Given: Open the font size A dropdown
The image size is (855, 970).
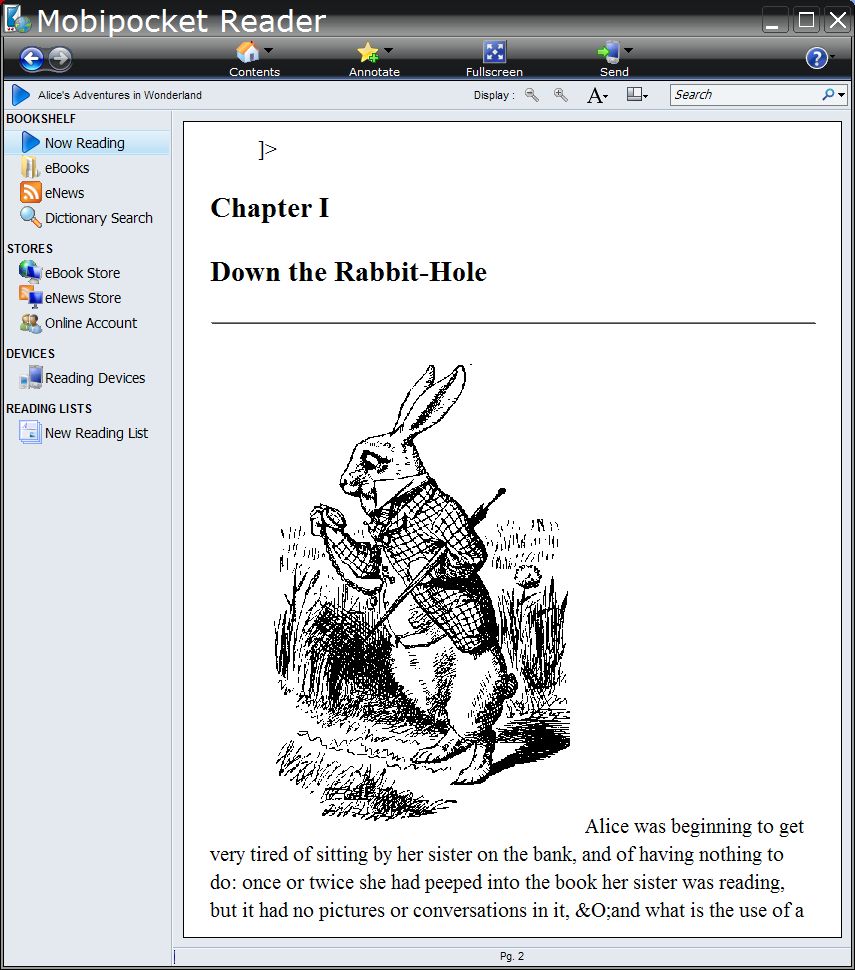Looking at the screenshot, I should coord(597,95).
